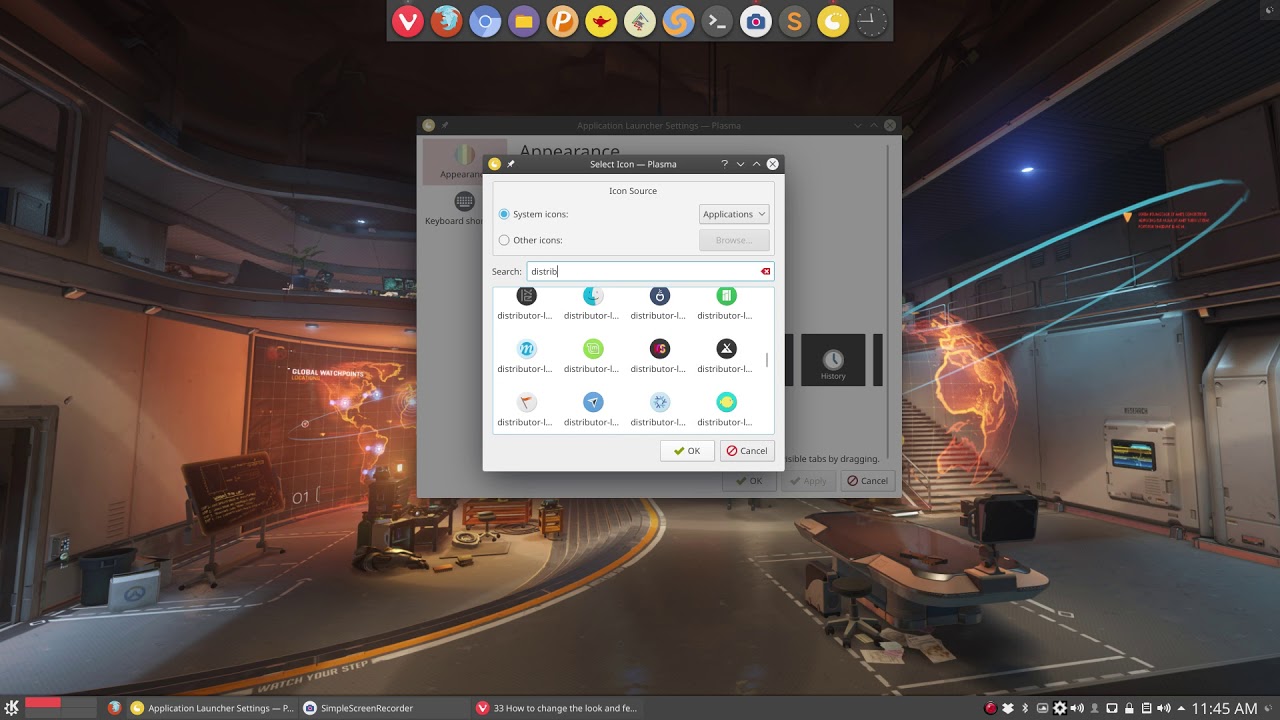Choose the blue letter m distributor logo

(x=526, y=348)
